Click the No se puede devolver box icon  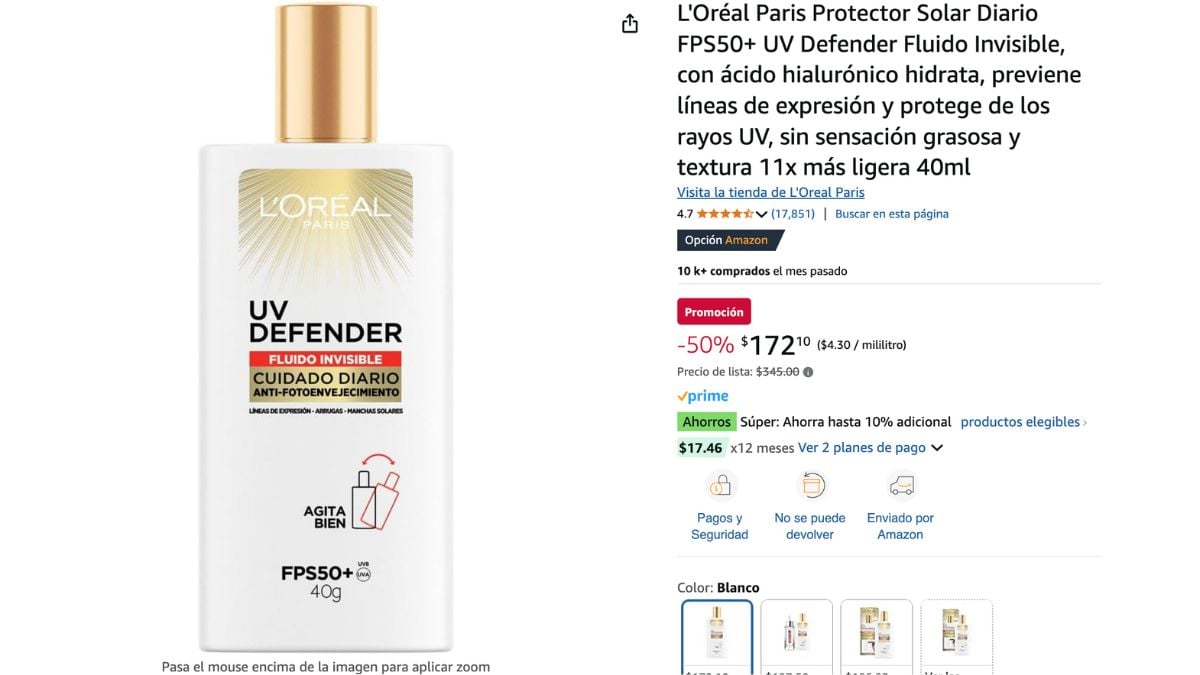point(811,486)
